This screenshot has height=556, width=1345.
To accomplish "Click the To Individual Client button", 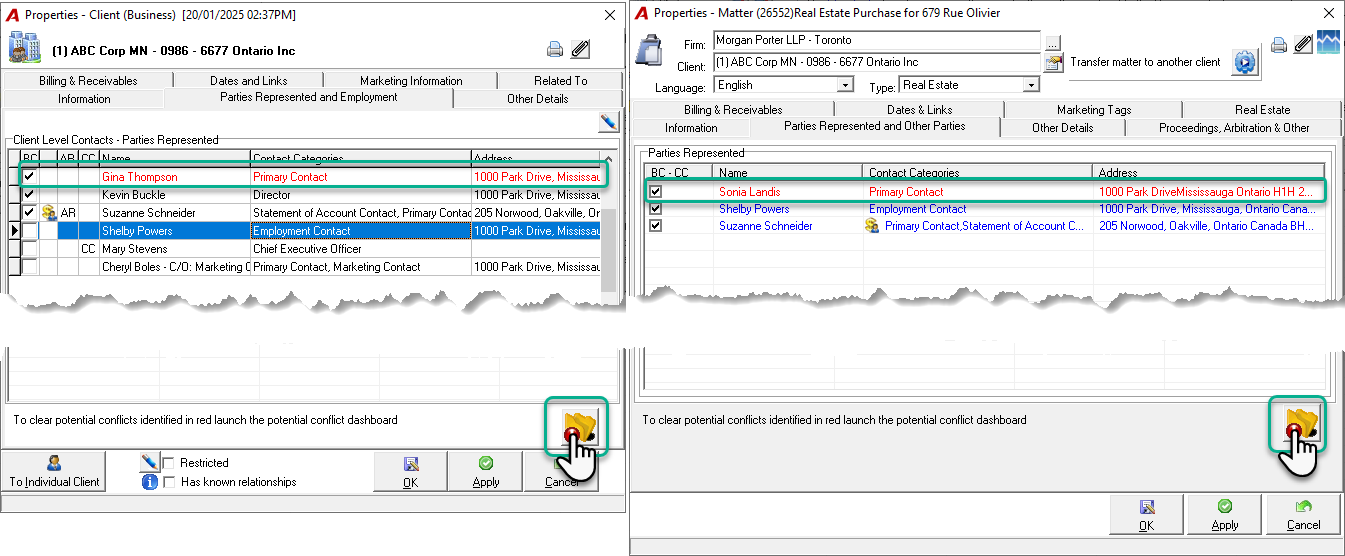I will tap(55, 471).
